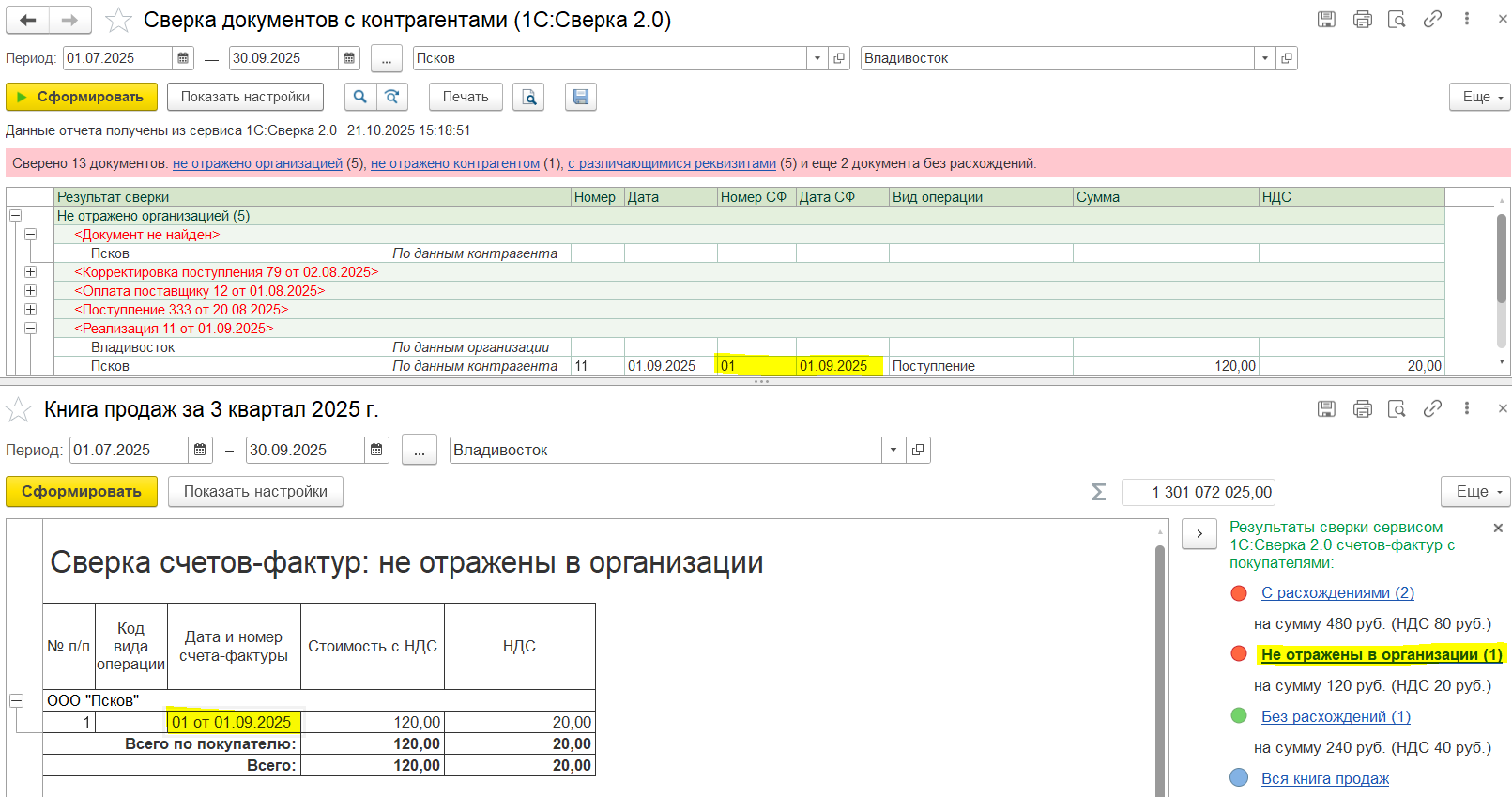Collapse results side panel with the chevron button
This screenshot has height=797, width=1512.
click(1199, 533)
